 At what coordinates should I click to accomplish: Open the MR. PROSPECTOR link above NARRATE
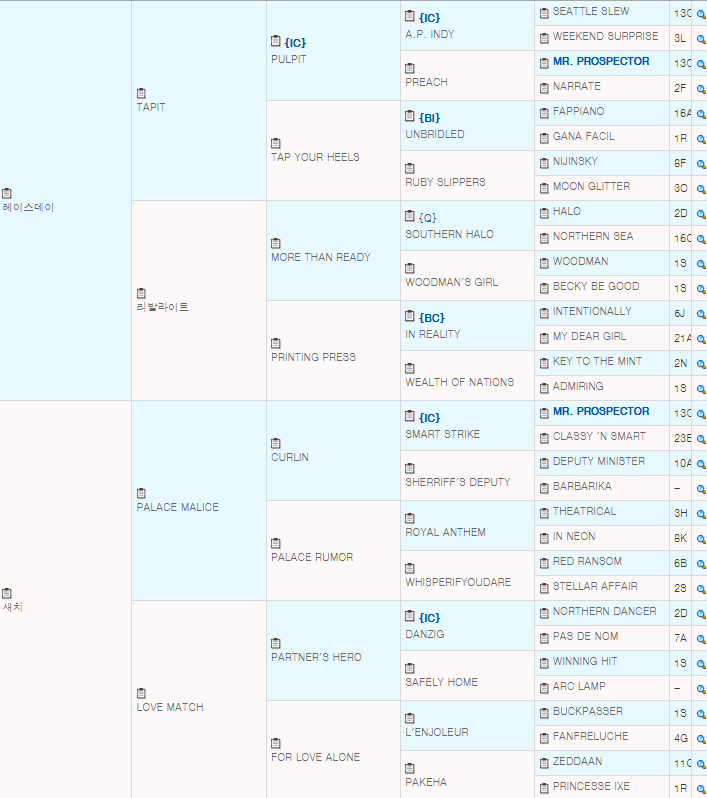pyautogui.click(x=600, y=62)
